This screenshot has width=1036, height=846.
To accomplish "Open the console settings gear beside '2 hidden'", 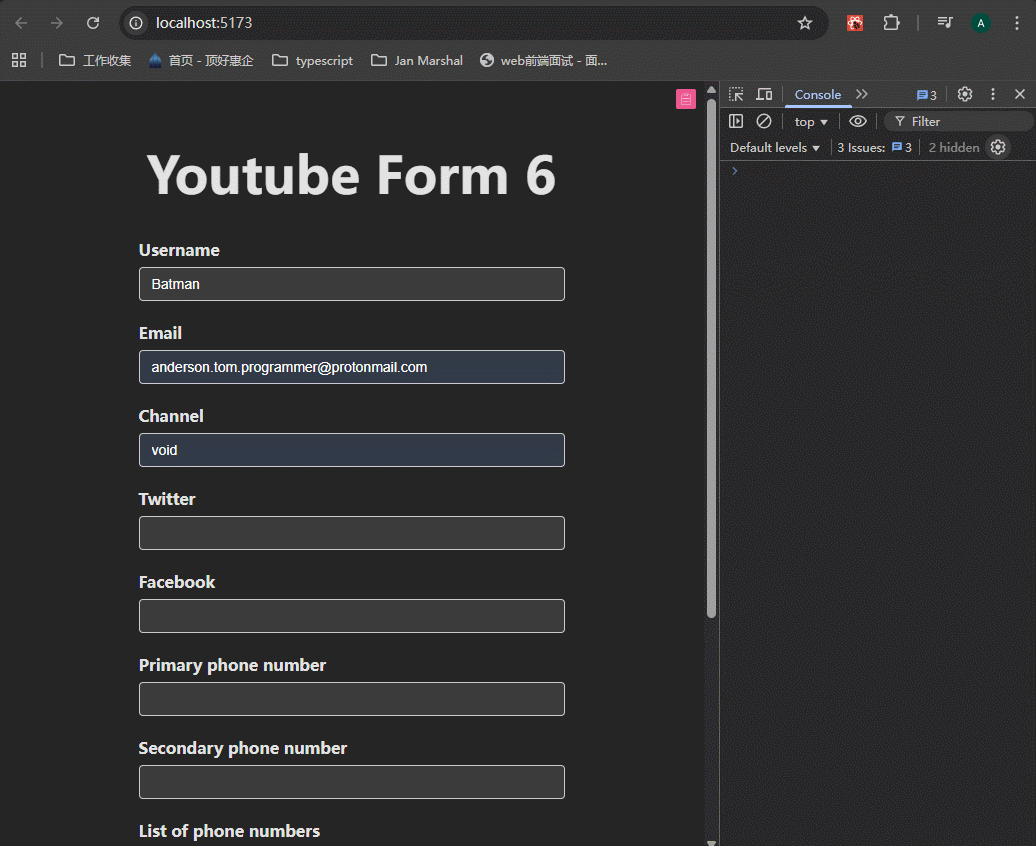I will pos(998,147).
